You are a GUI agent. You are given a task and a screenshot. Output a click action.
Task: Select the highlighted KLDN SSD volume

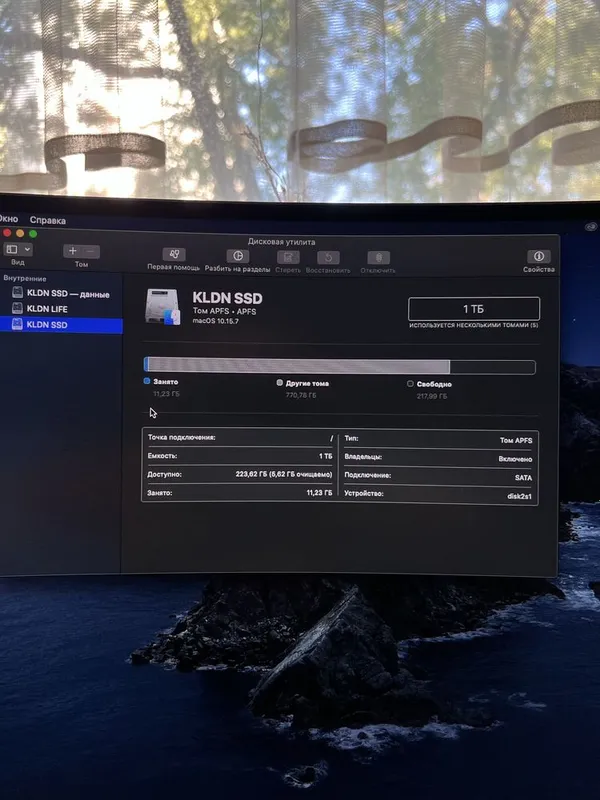click(x=61, y=324)
